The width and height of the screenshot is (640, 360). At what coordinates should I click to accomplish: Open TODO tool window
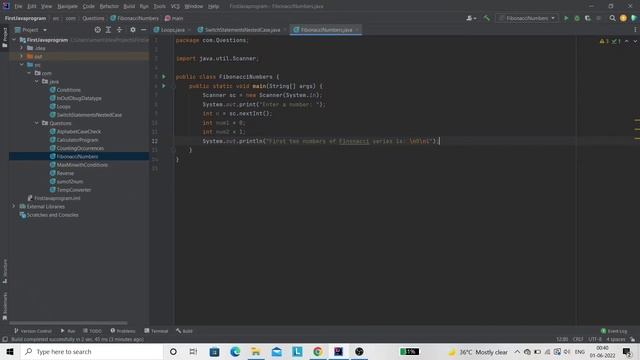point(92,331)
